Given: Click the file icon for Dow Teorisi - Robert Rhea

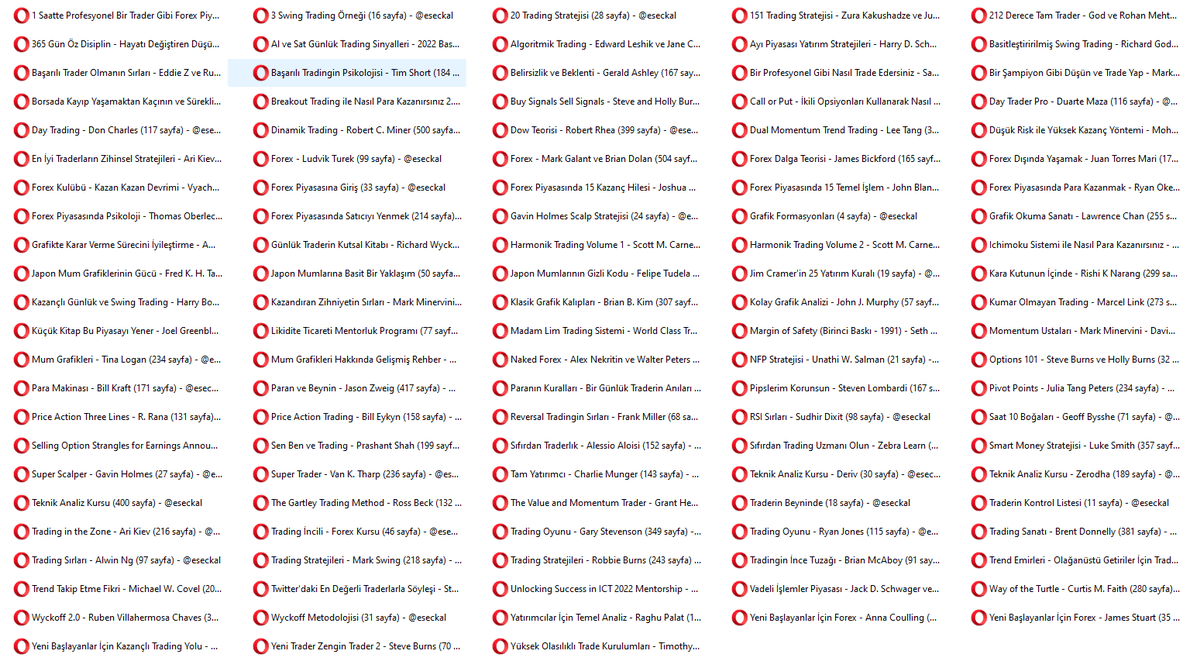Looking at the screenshot, I should (500, 130).
